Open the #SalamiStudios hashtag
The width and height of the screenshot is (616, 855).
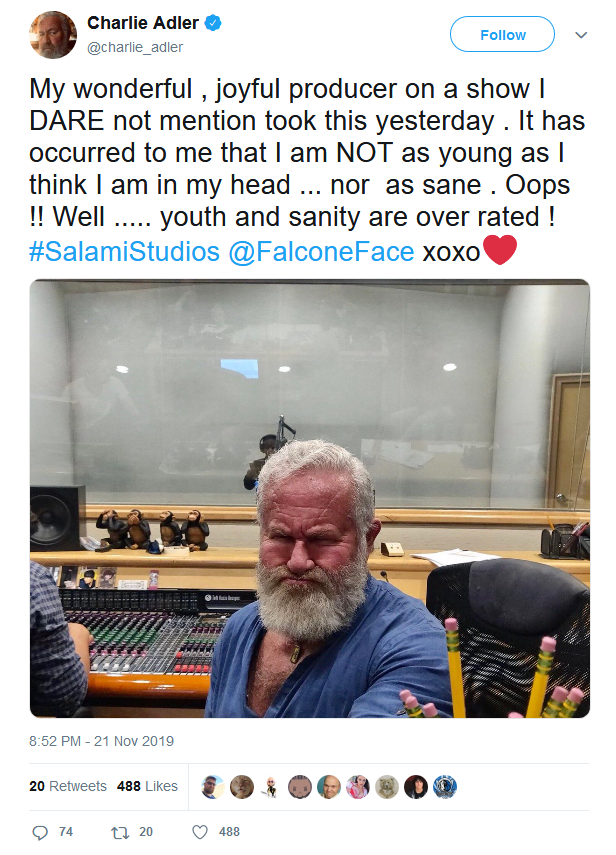coord(124,251)
